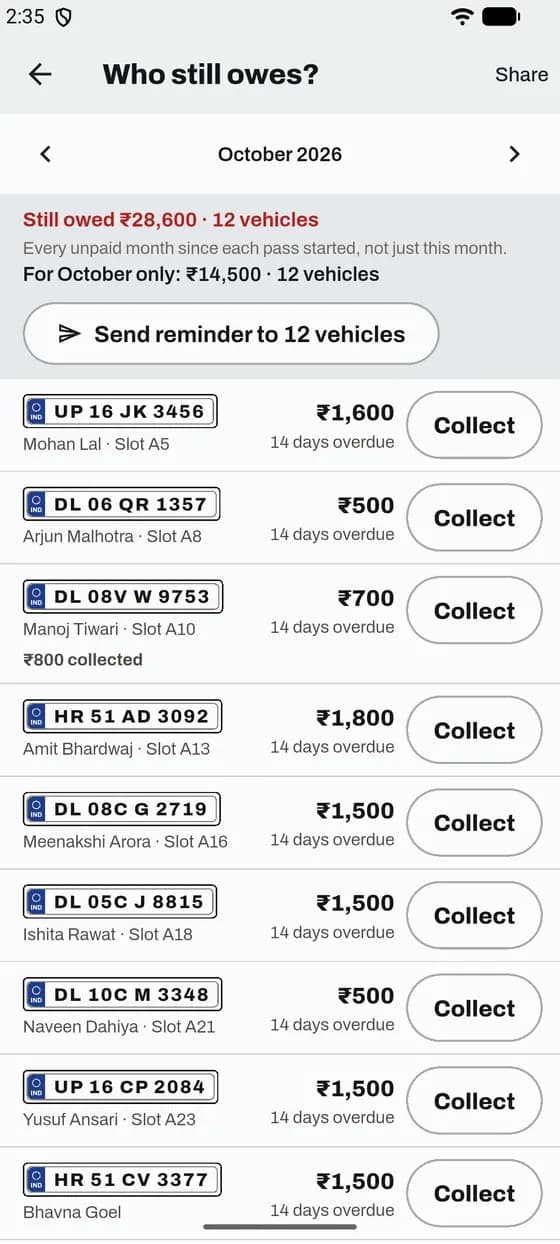Tap the battery indicator icon
This screenshot has height=1244, width=560.
point(501,16)
